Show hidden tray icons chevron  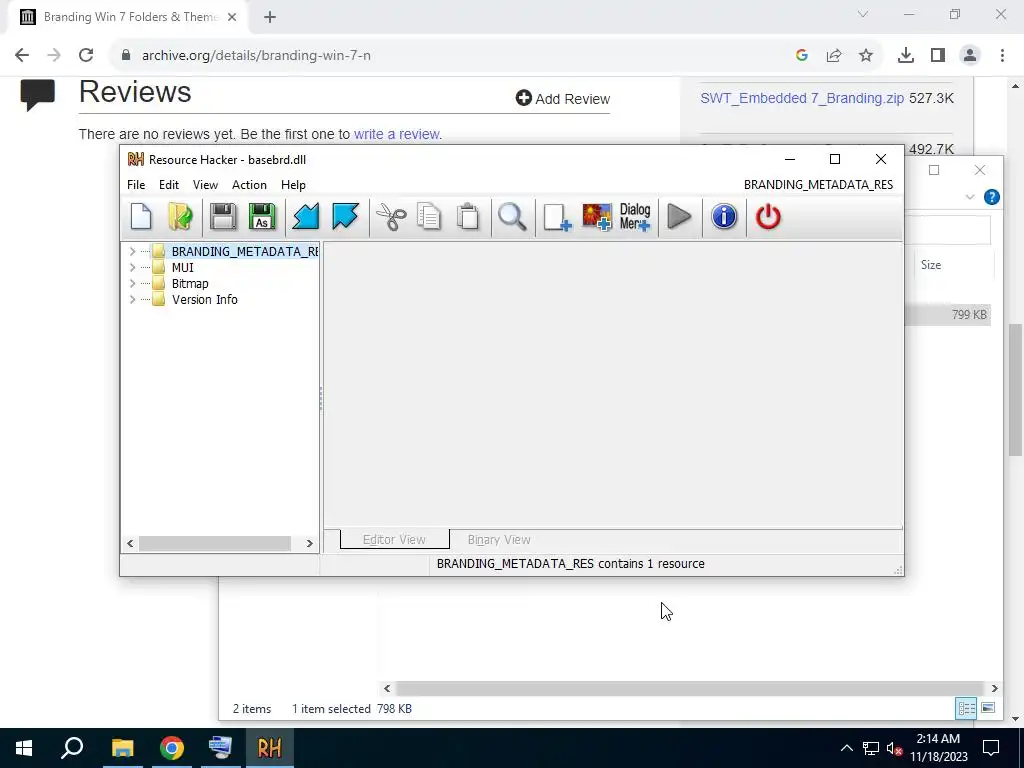(x=846, y=748)
